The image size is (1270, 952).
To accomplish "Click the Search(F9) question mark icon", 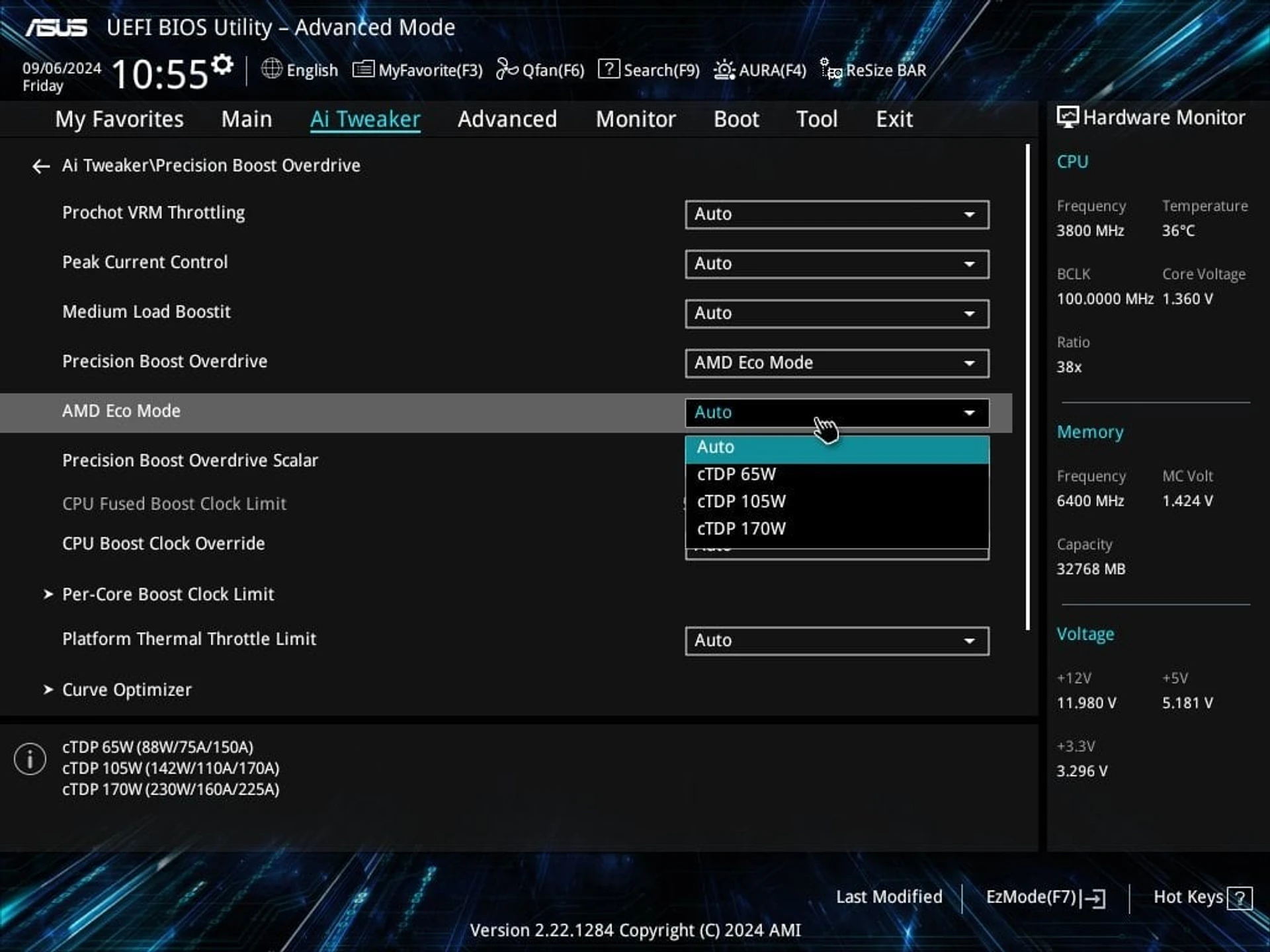I will (x=609, y=69).
